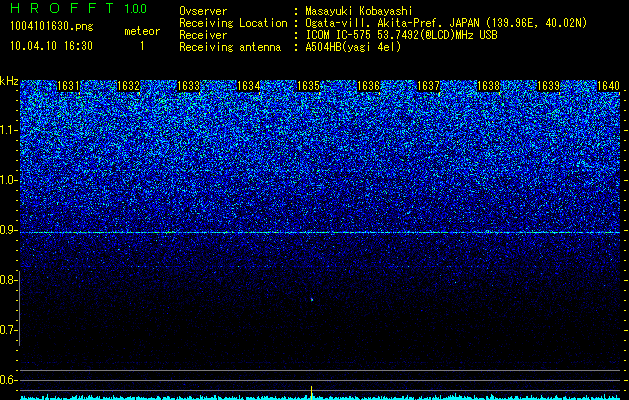The image size is (629, 400).
Task: Click the observer name Masayuki Kobayashi
Action: tap(359, 11)
